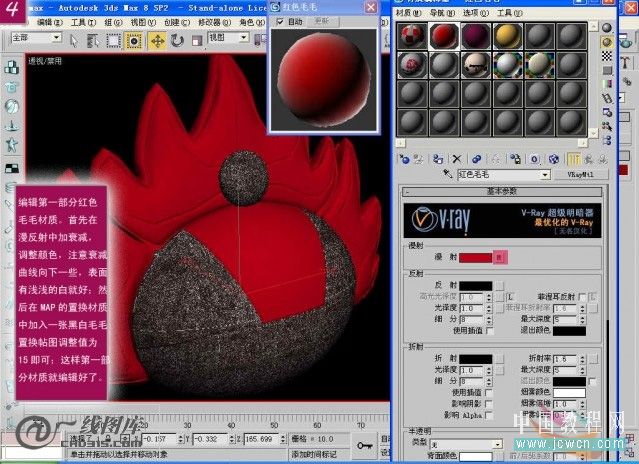The height and width of the screenshot is (464, 639).
Task: Click reflection map button beside black swatch
Action: tap(499, 286)
